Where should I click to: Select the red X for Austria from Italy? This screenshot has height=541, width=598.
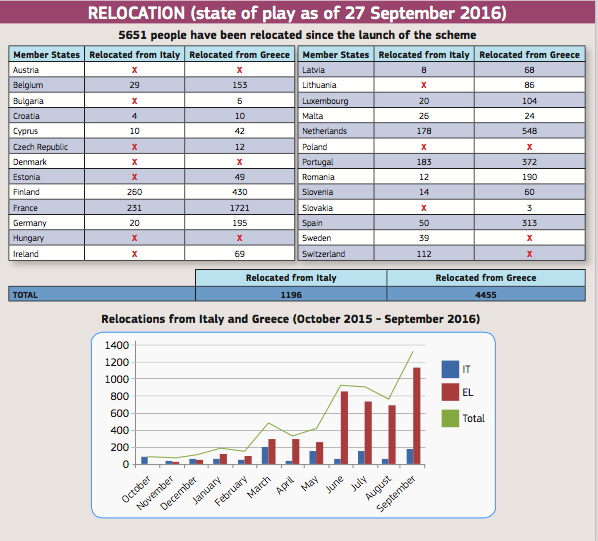[134, 70]
